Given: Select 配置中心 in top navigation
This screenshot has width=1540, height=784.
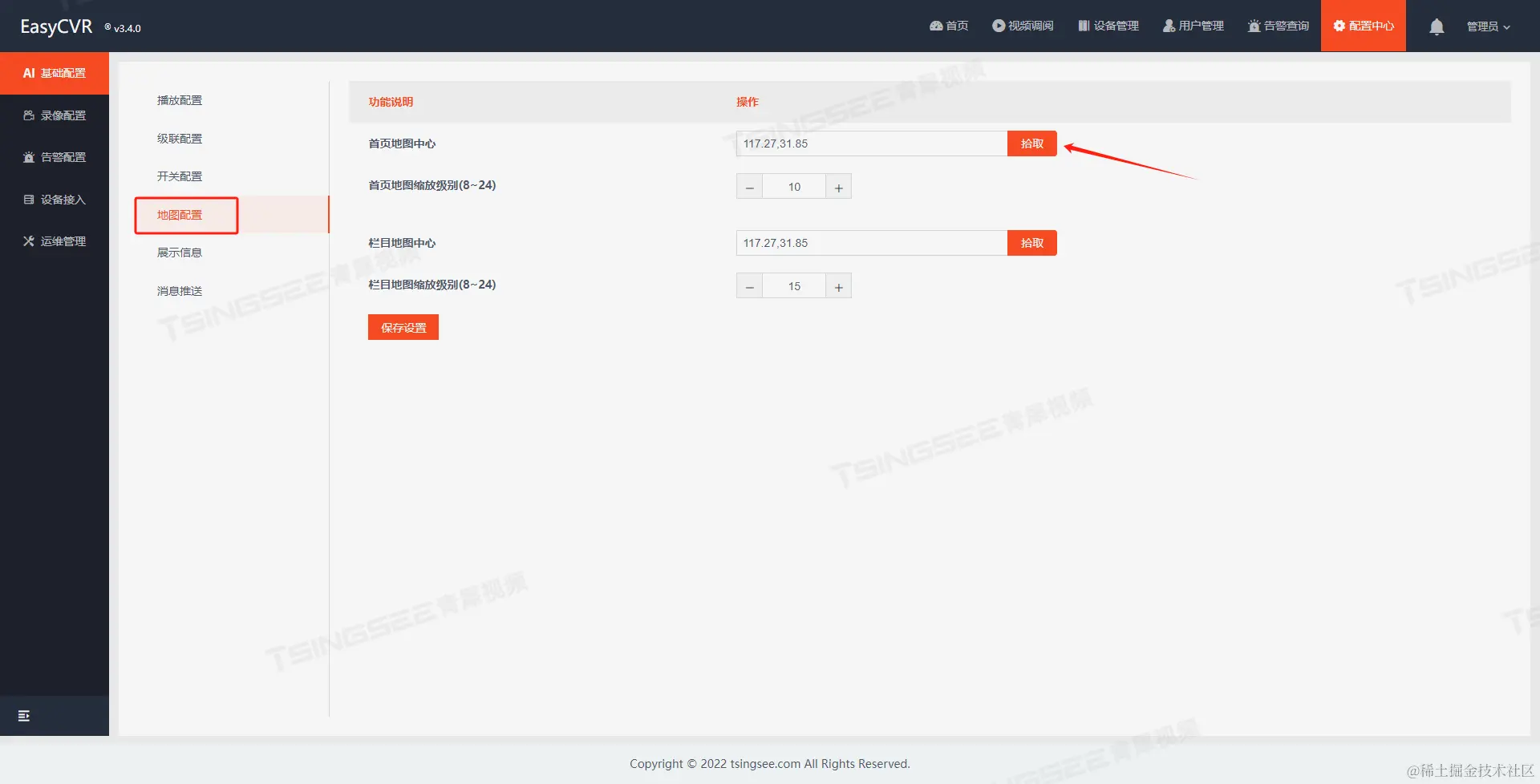Looking at the screenshot, I should (1364, 26).
